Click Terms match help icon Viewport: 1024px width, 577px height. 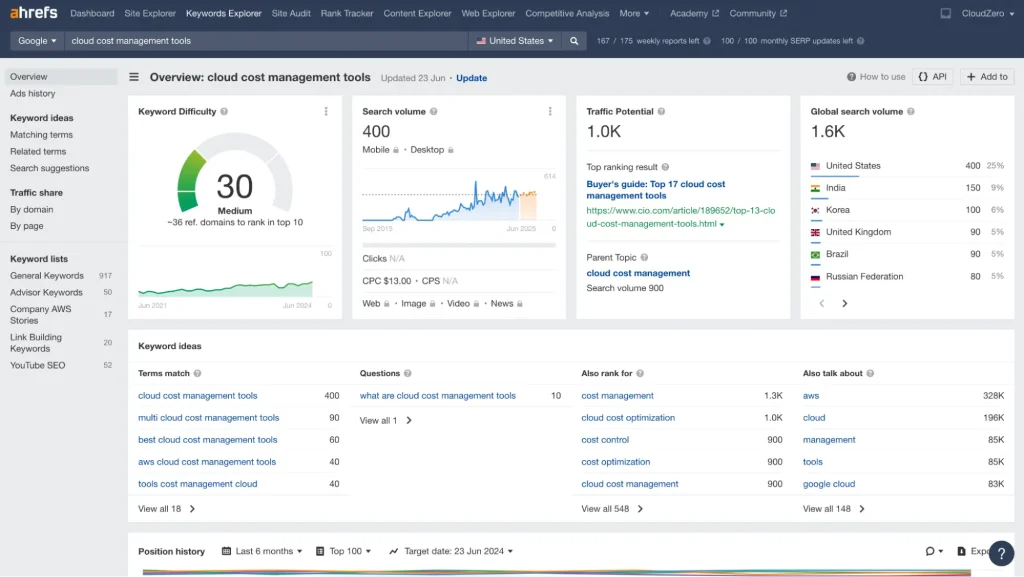(197, 373)
